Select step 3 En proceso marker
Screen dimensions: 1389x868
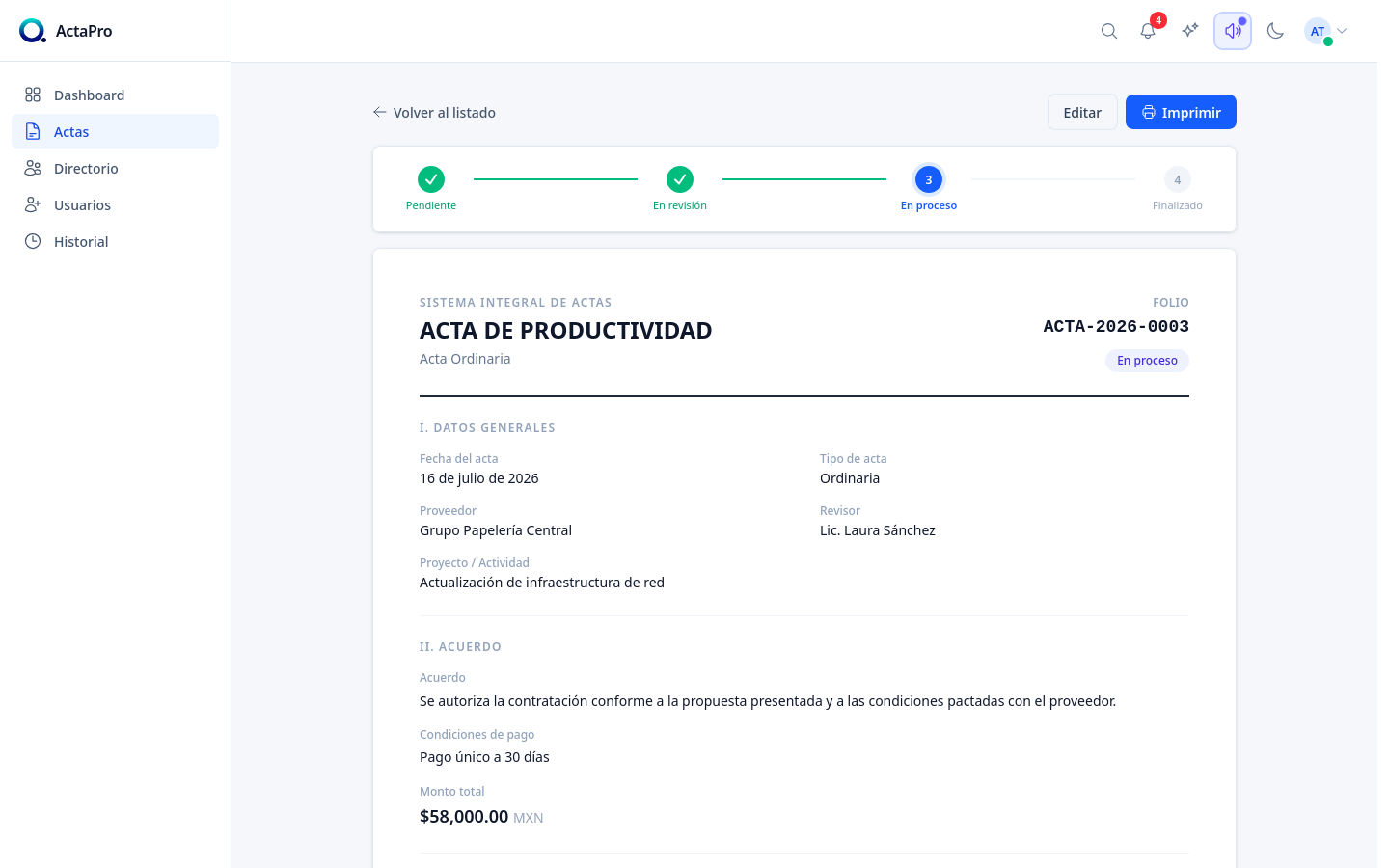coord(929,179)
